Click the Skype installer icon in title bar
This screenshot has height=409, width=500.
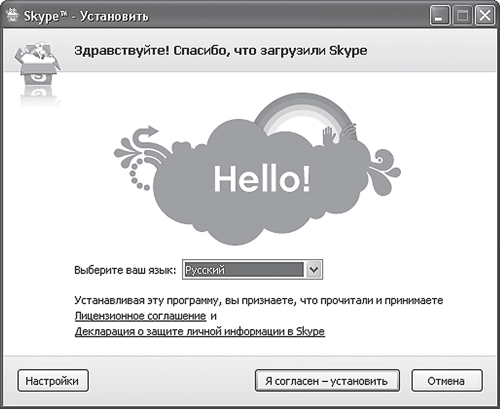point(12,15)
